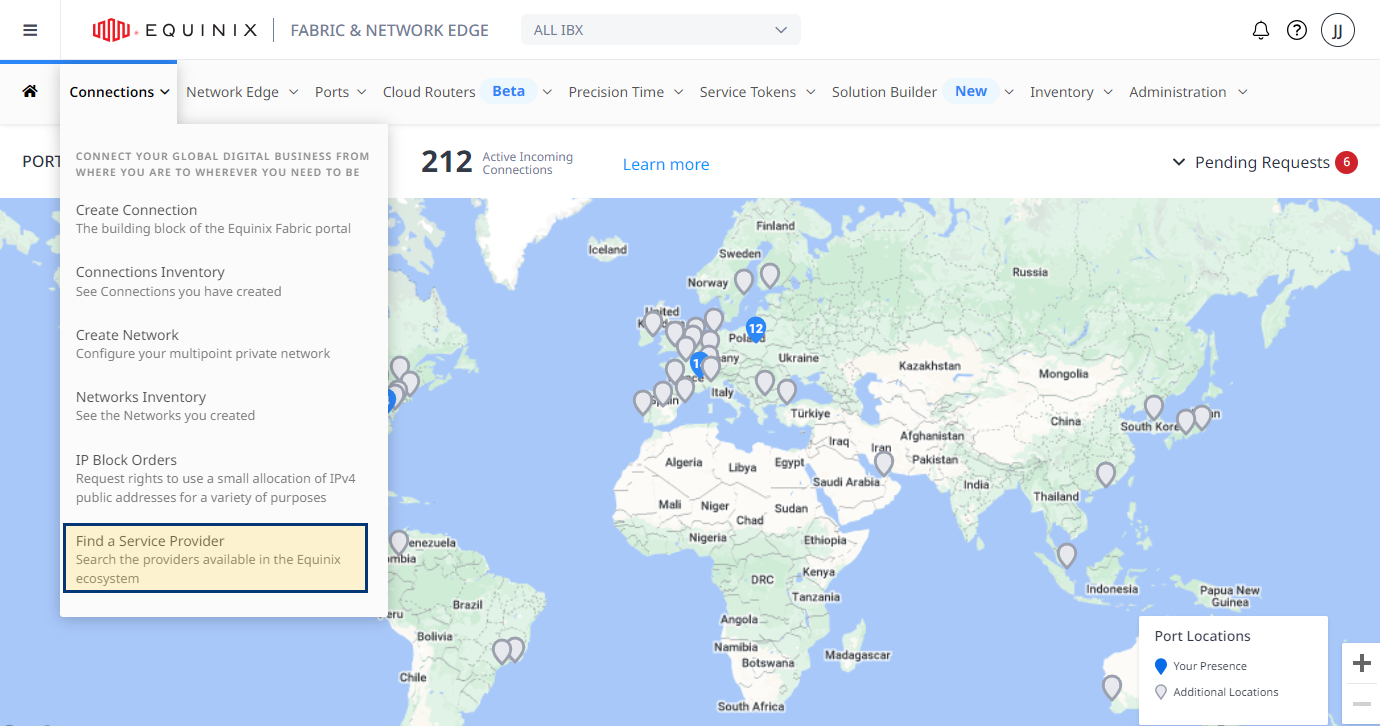This screenshot has width=1380, height=726.
Task: Open the help question mark icon
Action: pyautogui.click(x=1297, y=30)
